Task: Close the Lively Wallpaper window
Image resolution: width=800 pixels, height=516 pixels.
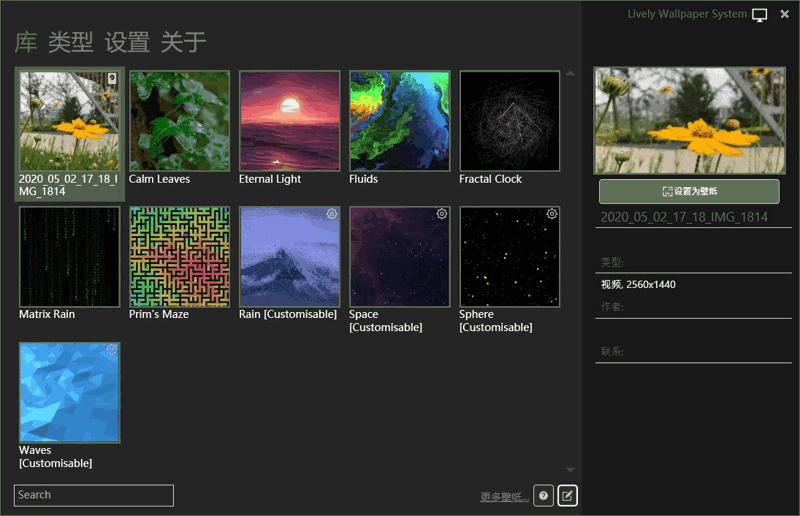Action: tap(785, 14)
